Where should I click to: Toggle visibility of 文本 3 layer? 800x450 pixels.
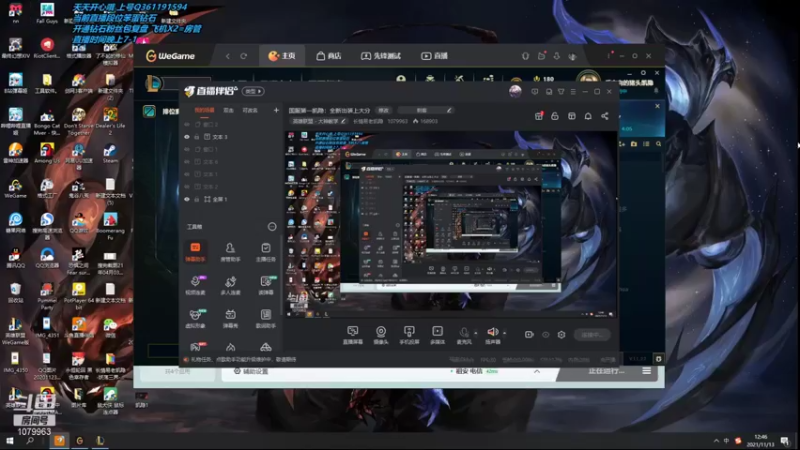[187, 137]
